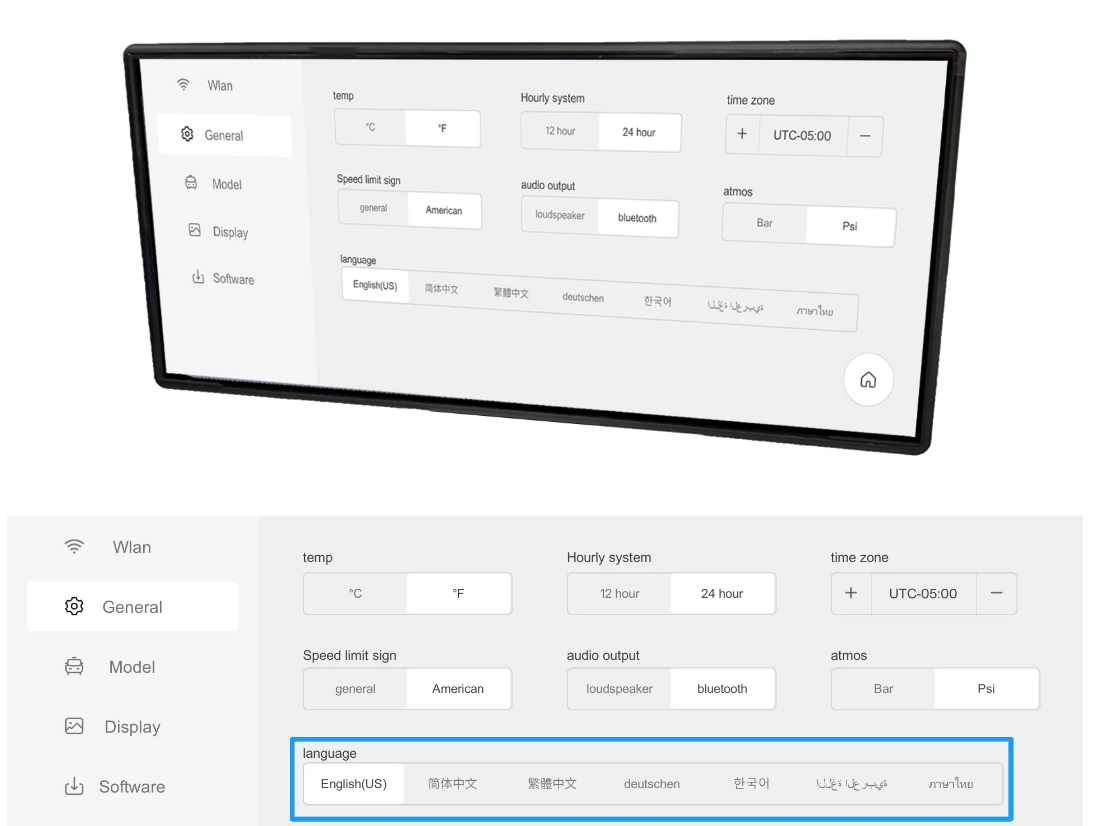This screenshot has width=1093, height=826.
Task: Click the Software download icon on the tilted device
Action: pos(198,277)
